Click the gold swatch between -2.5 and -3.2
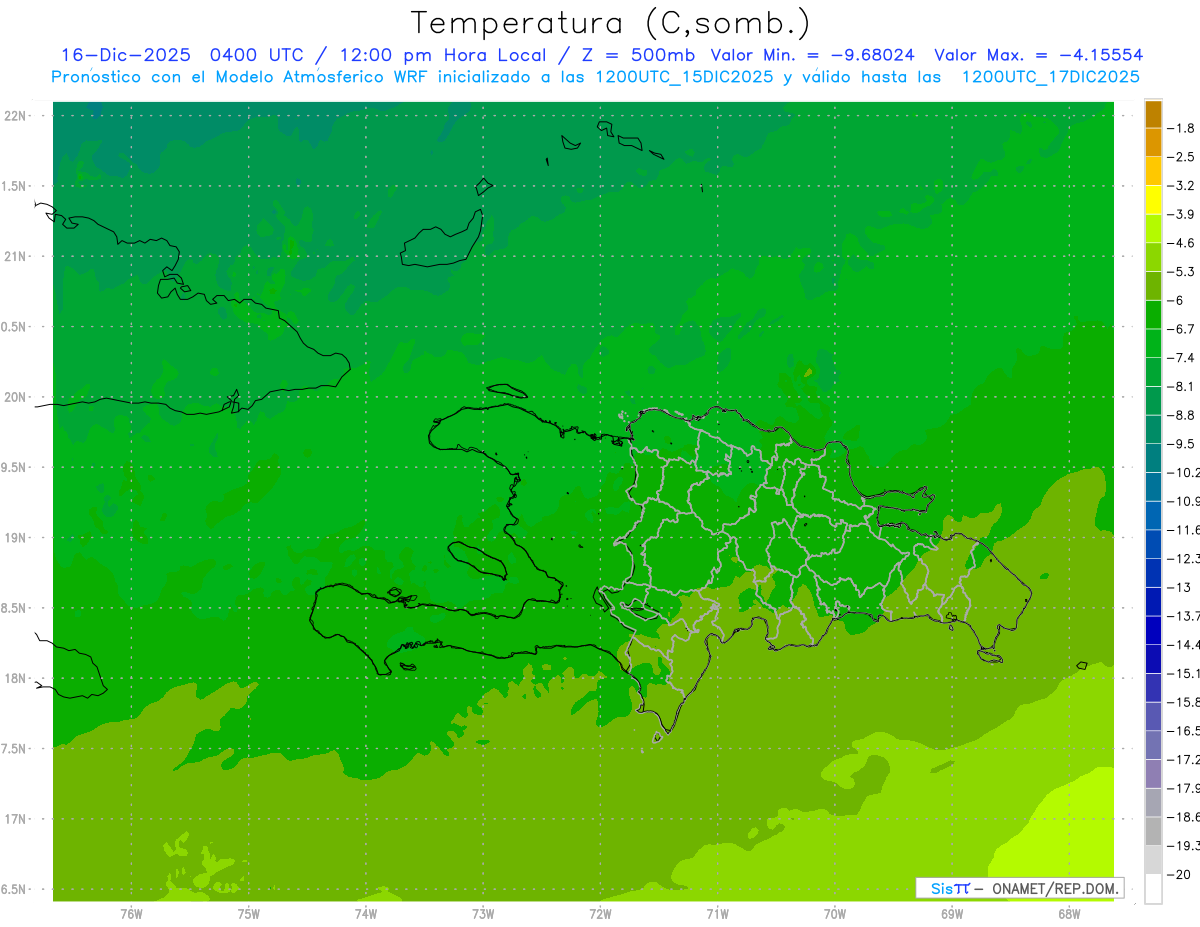Screen dimensions: 1200x927 [1153, 171]
